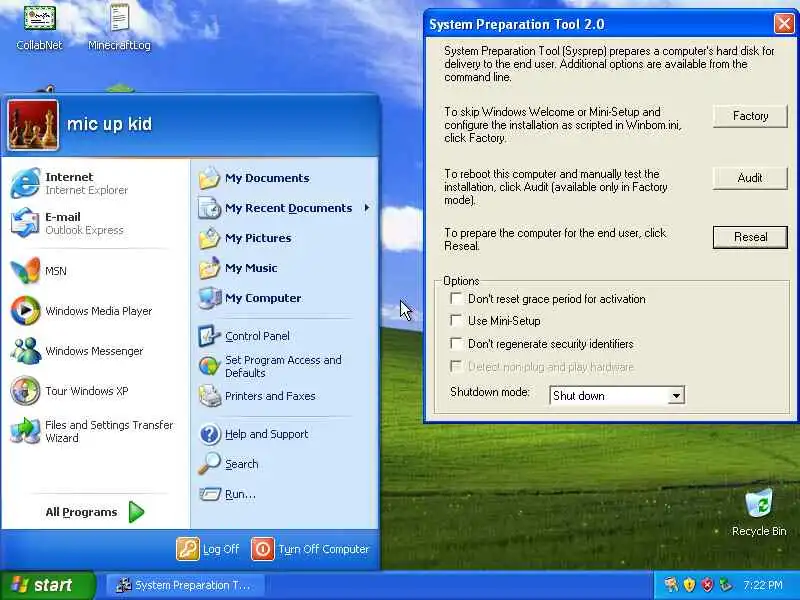
Task: Click the yellow security shield tray icon
Action: pos(689,584)
